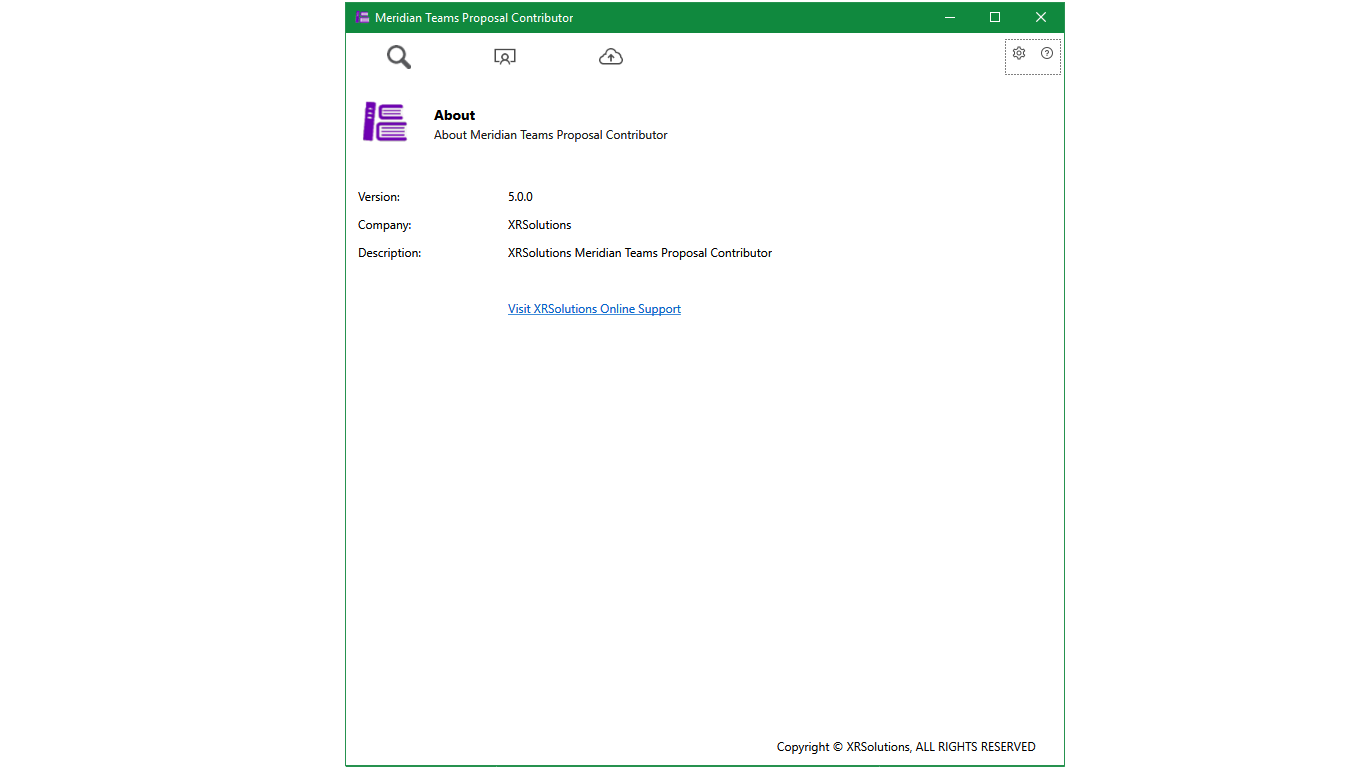
Task: Close the Proposal Contributor window
Action: tap(1041, 17)
